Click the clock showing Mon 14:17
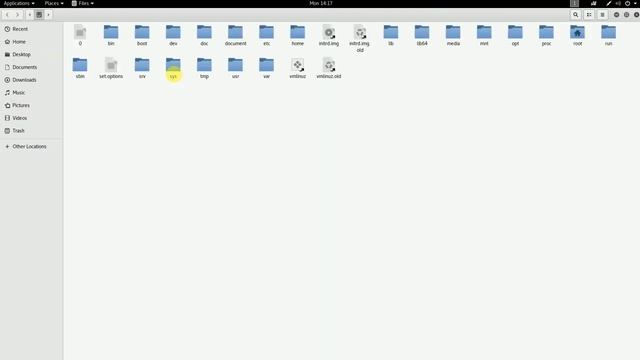Screen dimensions: 640x360 [x=321, y=3]
